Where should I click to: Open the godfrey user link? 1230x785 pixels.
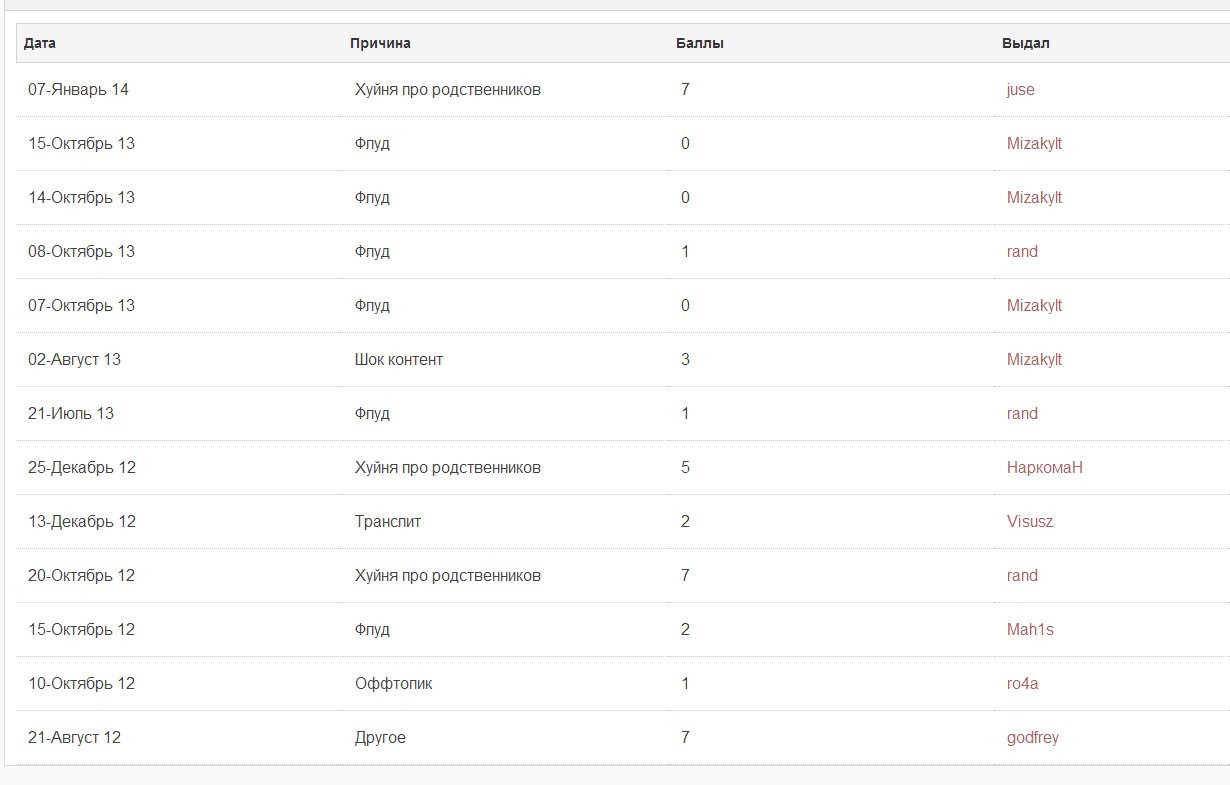(x=1032, y=738)
